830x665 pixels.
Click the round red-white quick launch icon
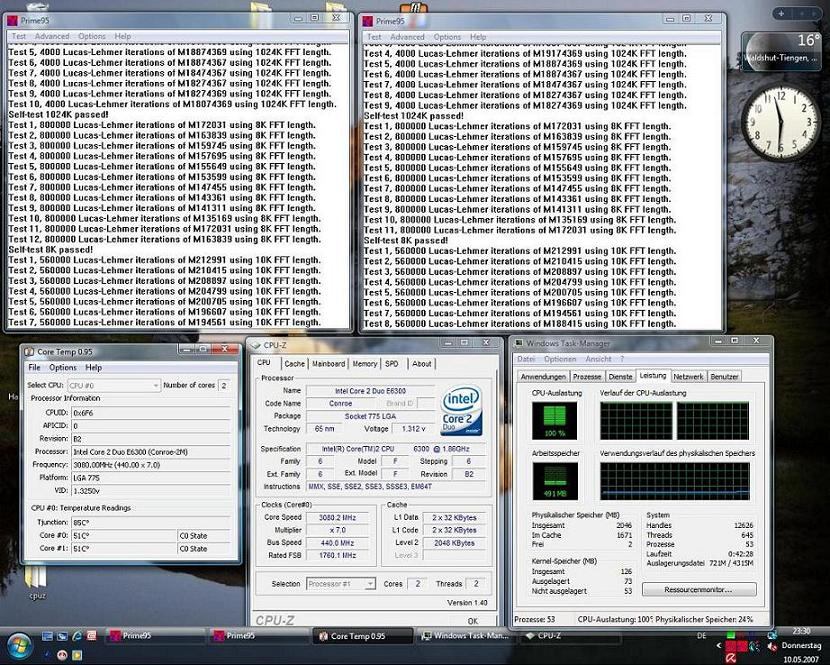pyautogui.click(x=62, y=655)
